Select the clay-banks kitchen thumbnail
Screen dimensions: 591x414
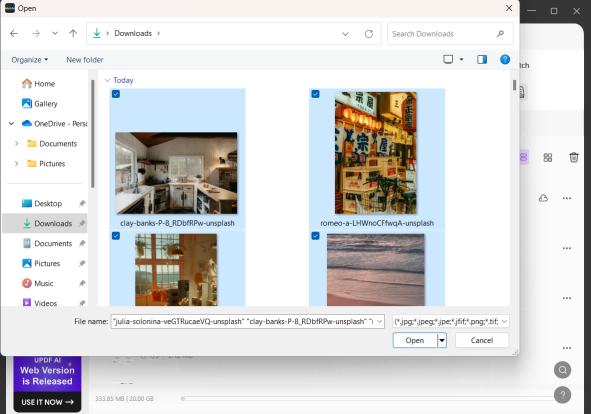pyautogui.click(x=176, y=173)
